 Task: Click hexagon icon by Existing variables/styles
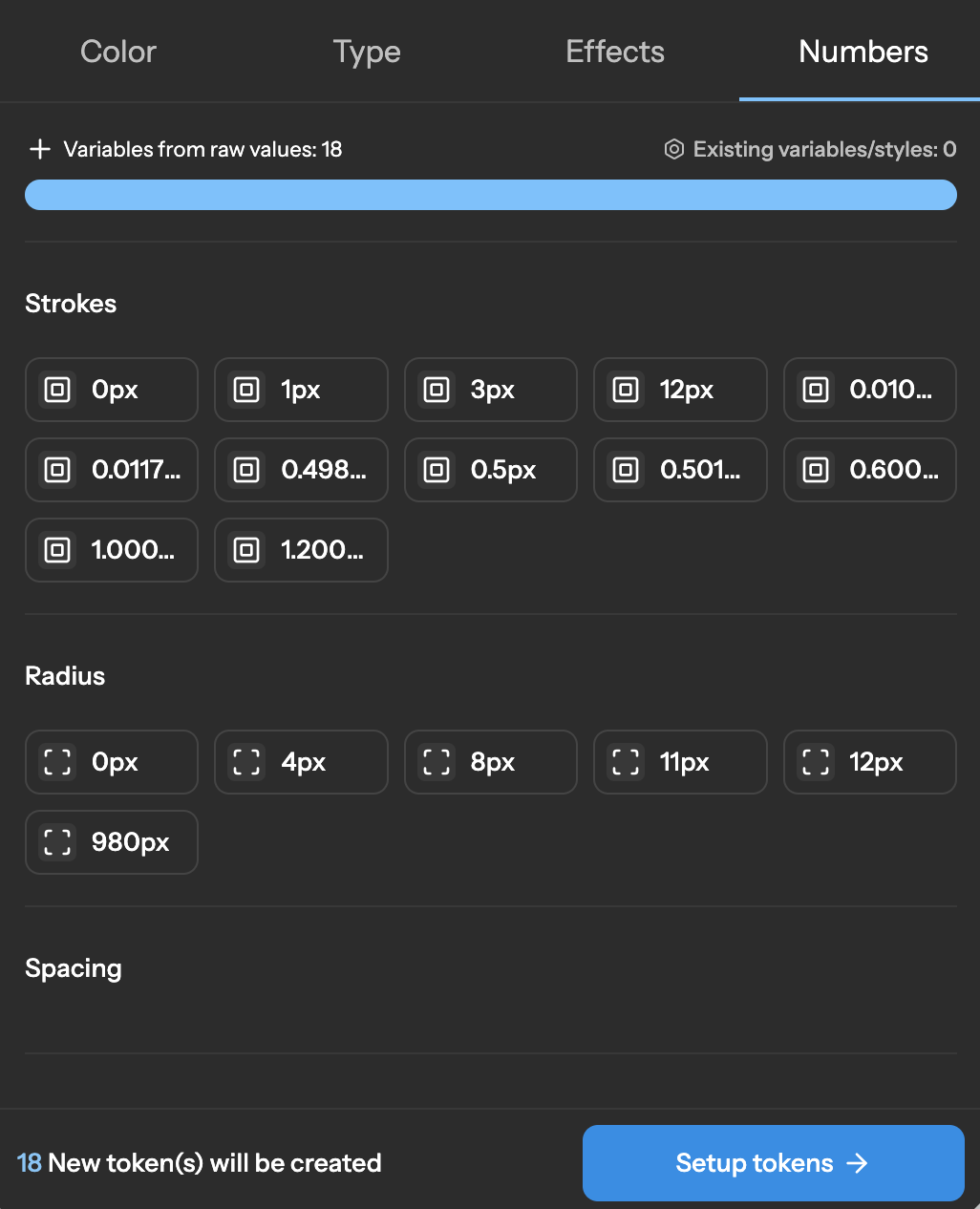[x=674, y=149]
